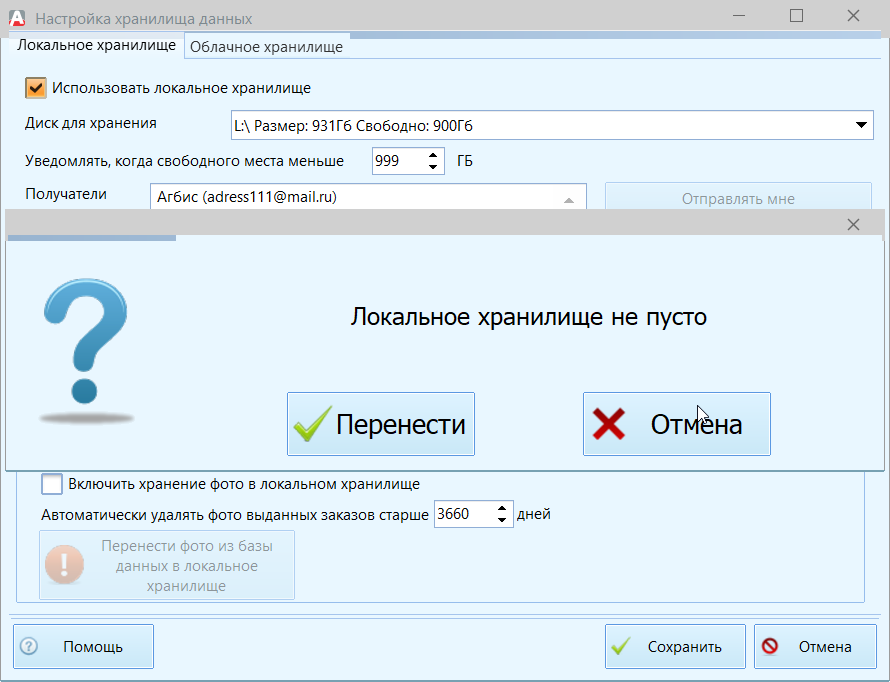Decrease free space threshold value
This screenshot has width=890, height=682.
pyautogui.click(x=433, y=167)
